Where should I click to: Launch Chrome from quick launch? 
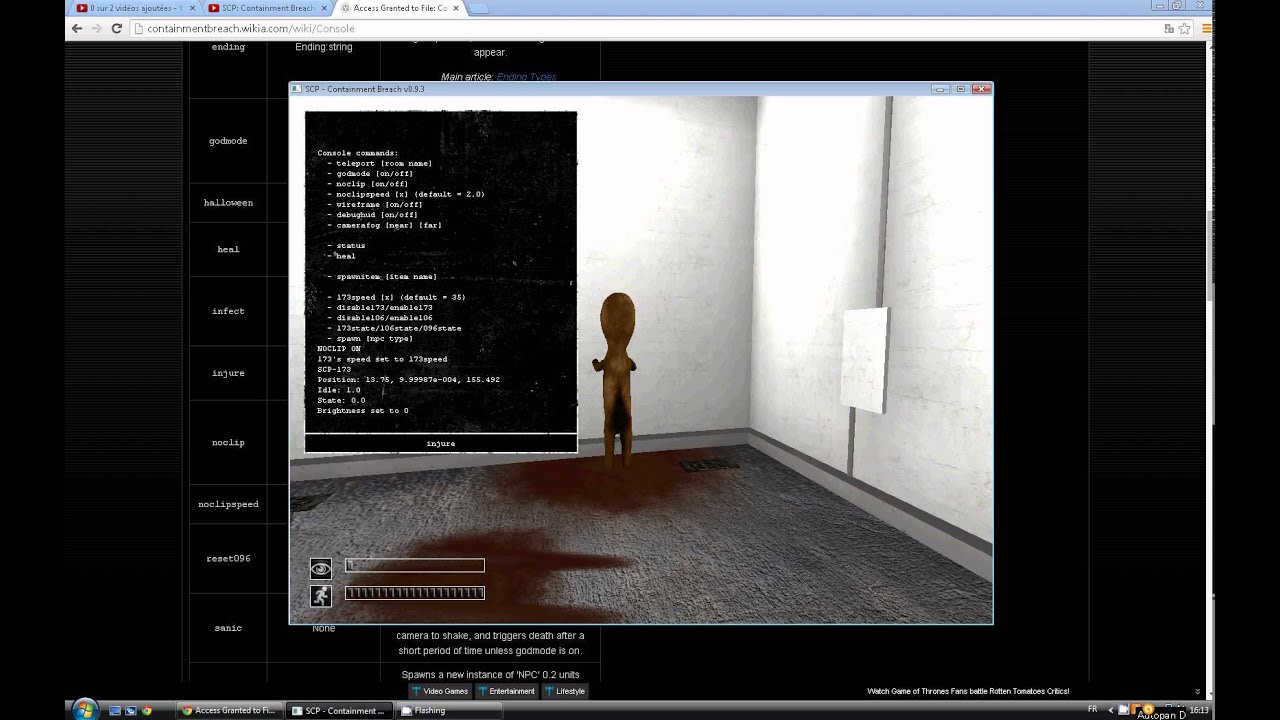(146, 710)
